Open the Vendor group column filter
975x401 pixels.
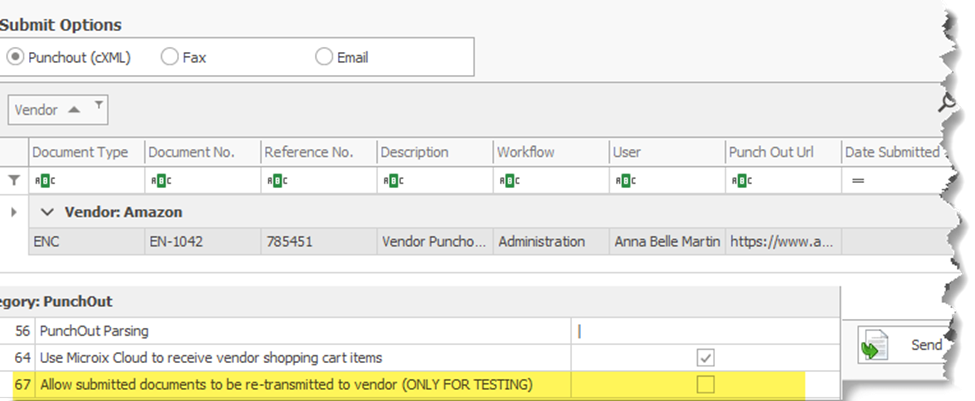(x=98, y=106)
